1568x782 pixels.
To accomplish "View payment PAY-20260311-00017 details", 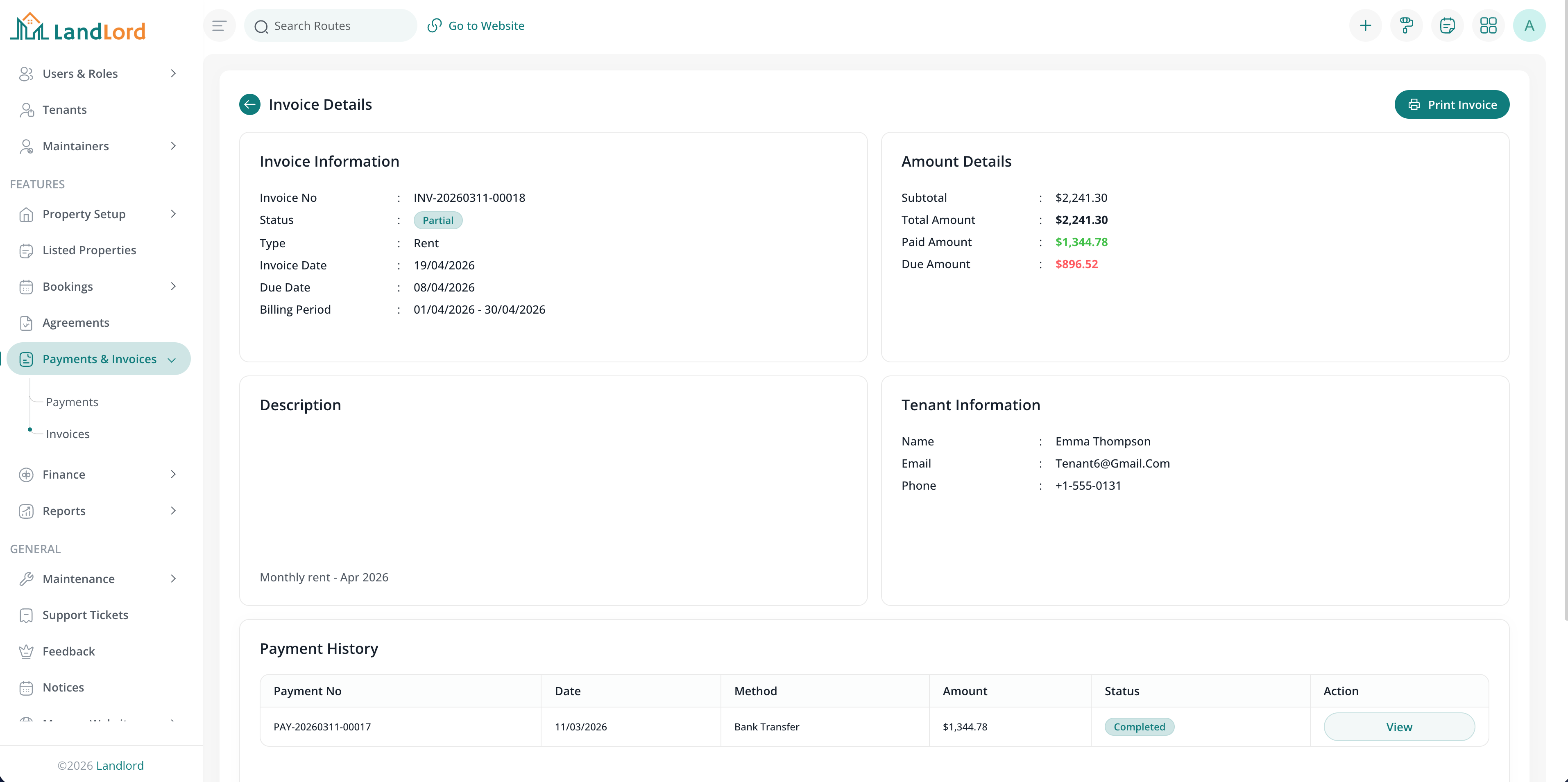I will pyautogui.click(x=1399, y=726).
